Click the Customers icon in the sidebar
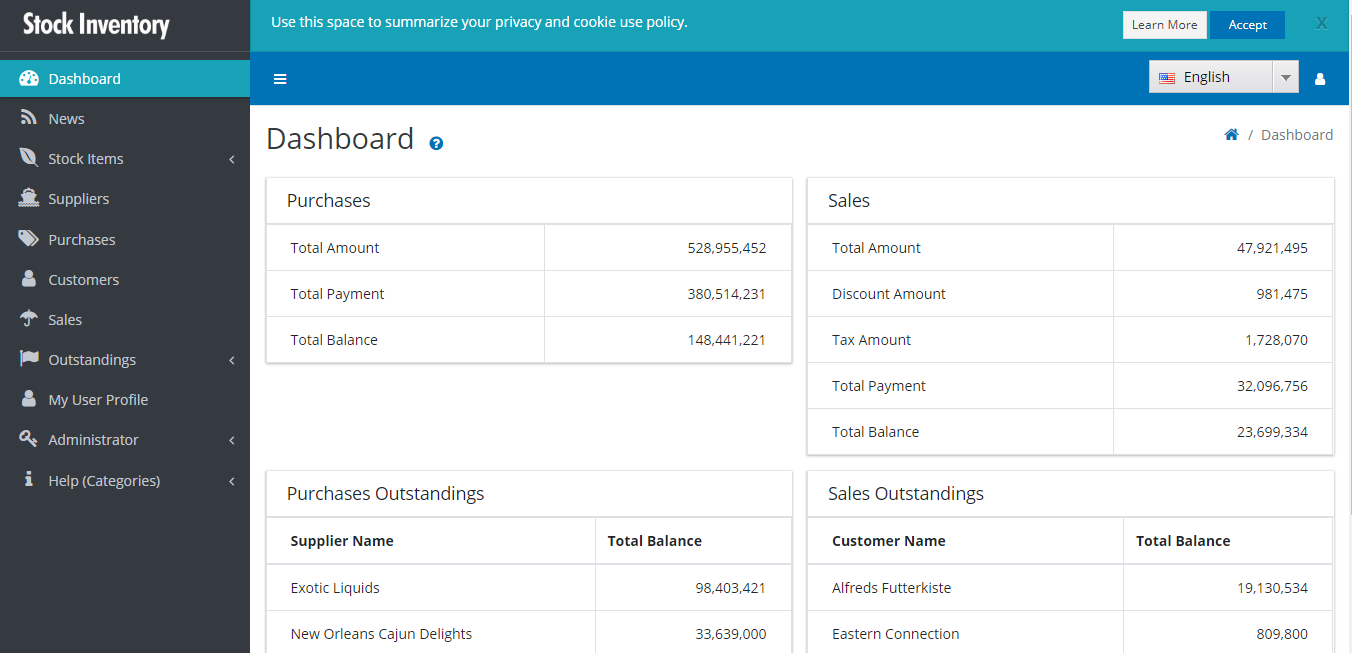The width and height of the screenshot is (1352, 653). click(x=28, y=279)
